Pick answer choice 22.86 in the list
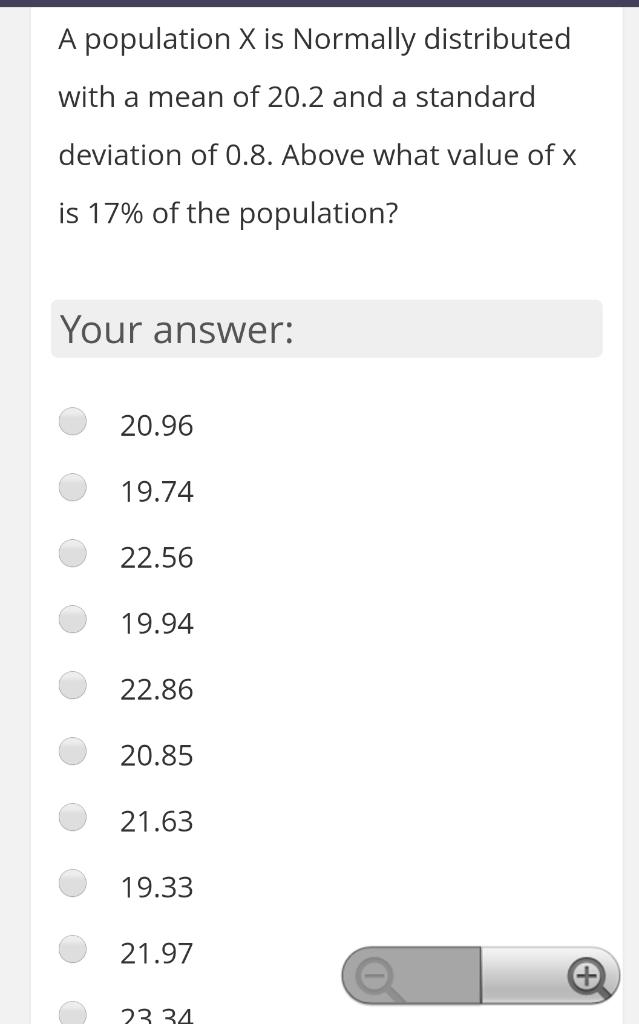The image size is (639, 1024). tap(157, 689)
